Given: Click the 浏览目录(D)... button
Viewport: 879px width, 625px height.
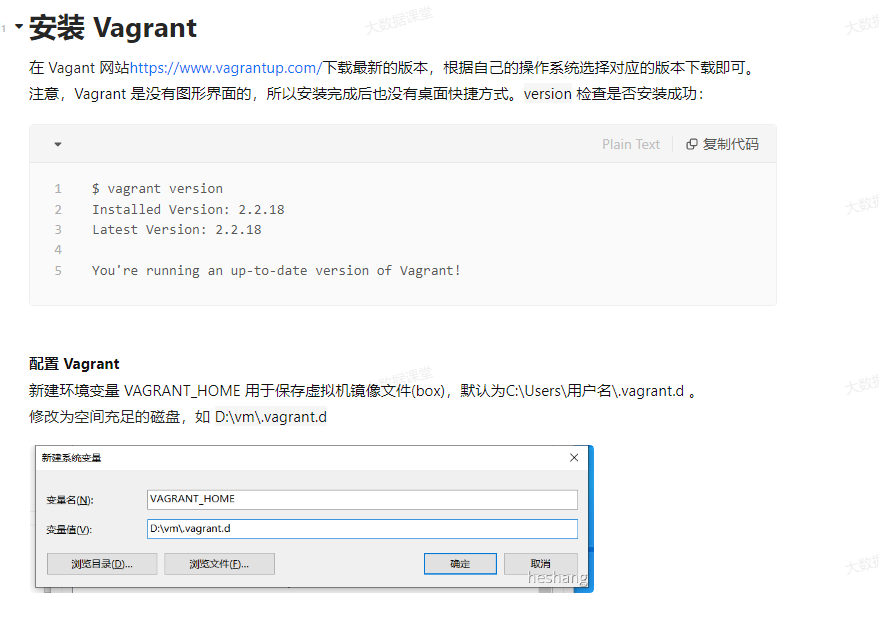Looking at the screenshot, I should pos(102,564).
